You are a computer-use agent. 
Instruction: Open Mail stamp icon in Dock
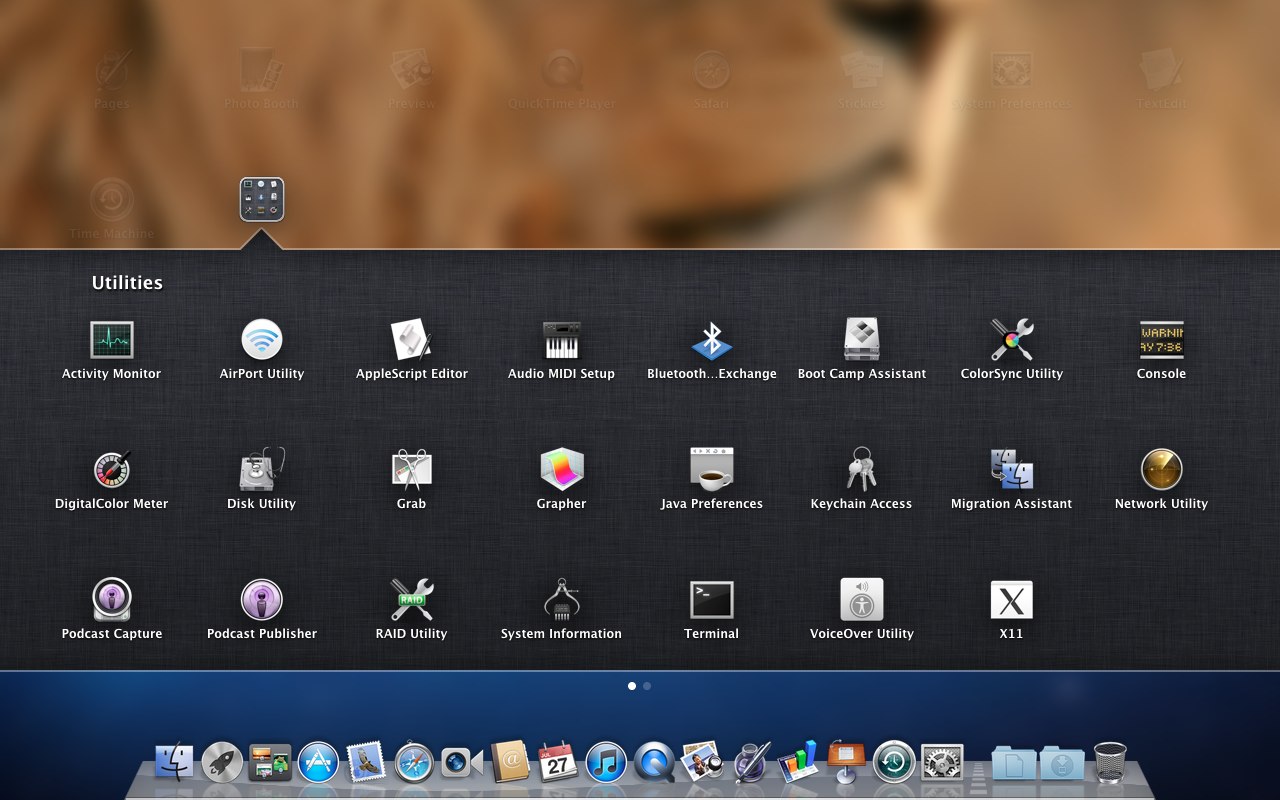coord(366,763)
